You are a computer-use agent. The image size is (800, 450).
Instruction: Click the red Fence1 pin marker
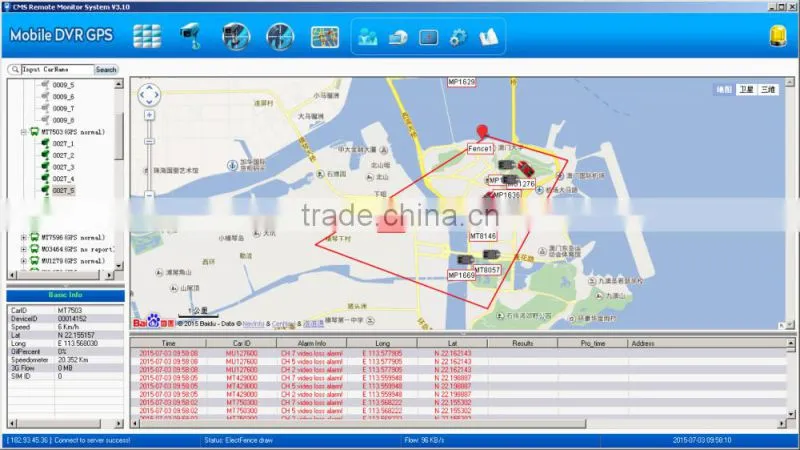tap(482, 132)
